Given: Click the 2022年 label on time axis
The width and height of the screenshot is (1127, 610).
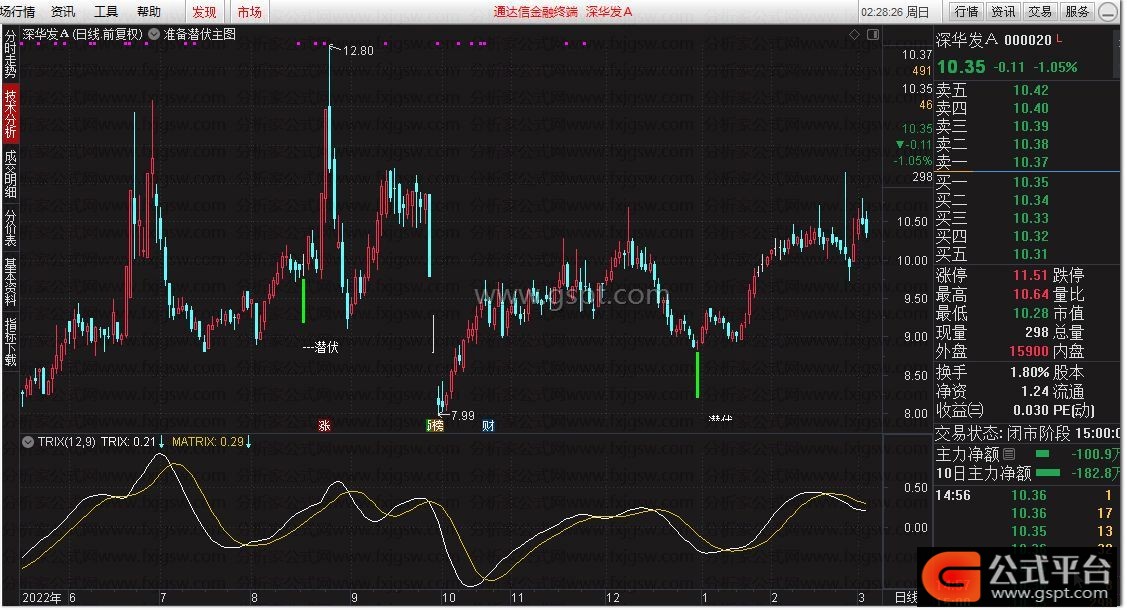Looking at the screenshot, I should [x=42, y=598].
